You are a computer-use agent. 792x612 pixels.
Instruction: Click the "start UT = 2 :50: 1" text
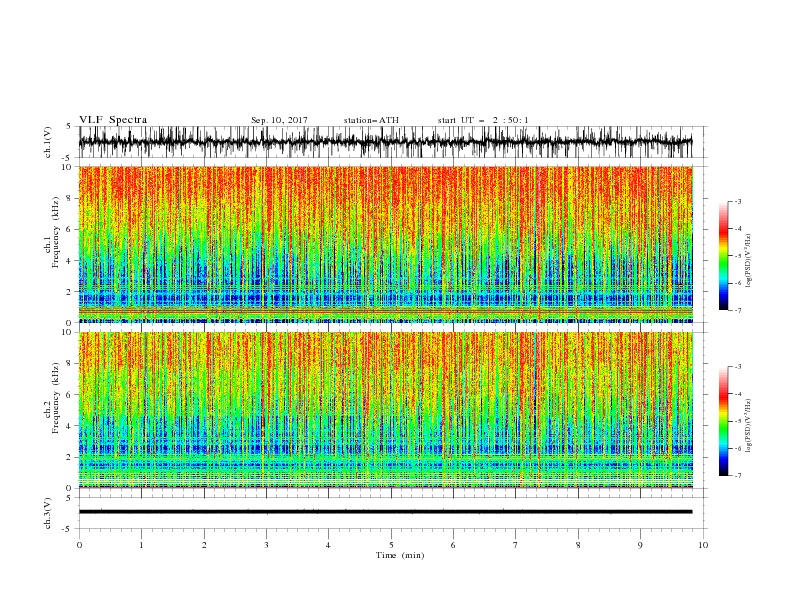(x=483, y=120)
